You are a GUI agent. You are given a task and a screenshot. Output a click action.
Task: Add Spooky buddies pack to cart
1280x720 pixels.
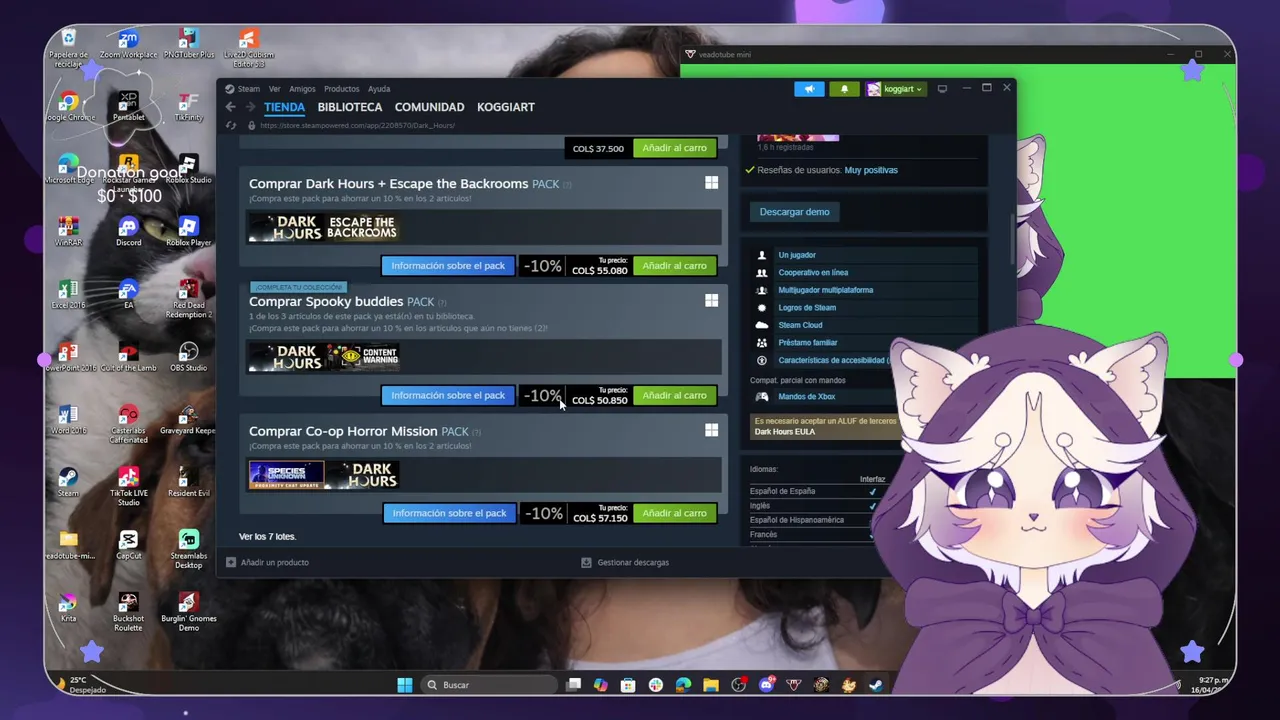pyautogui.click(x=675, y=395)
